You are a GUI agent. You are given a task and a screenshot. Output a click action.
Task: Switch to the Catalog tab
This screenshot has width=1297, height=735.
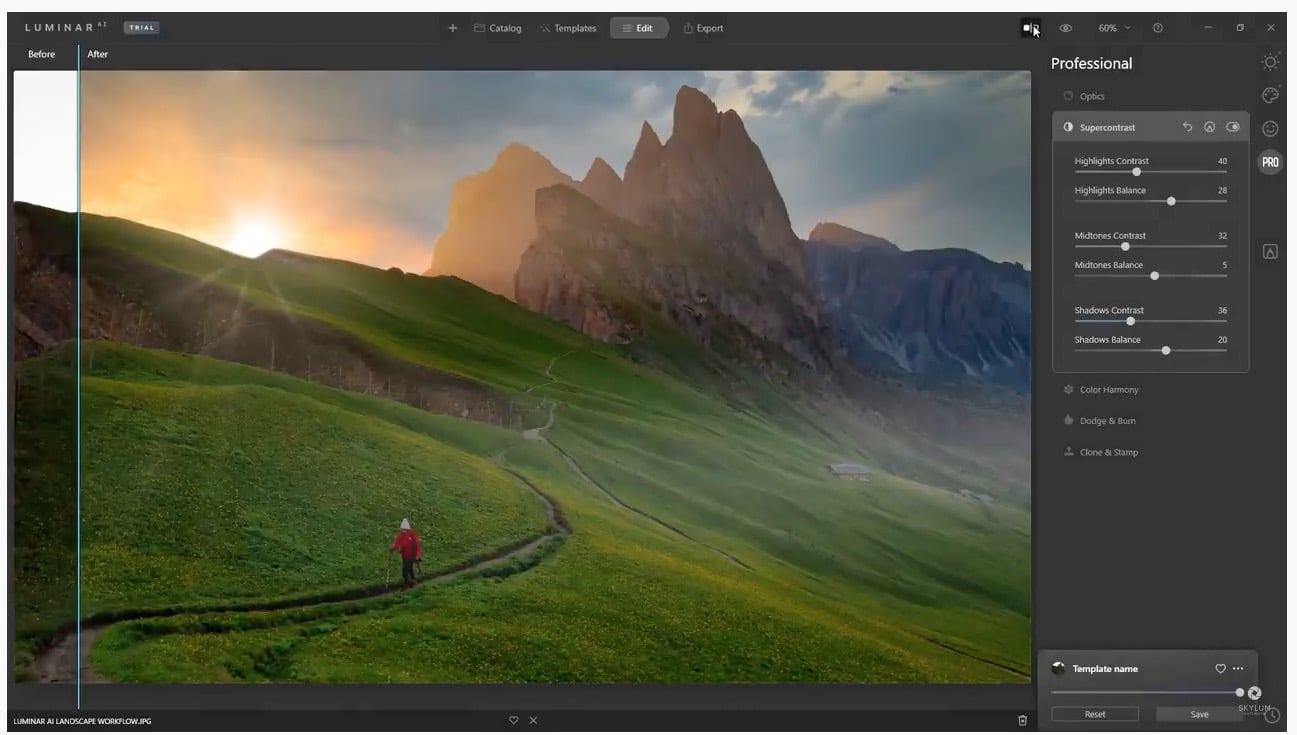[x=497, y=28]
